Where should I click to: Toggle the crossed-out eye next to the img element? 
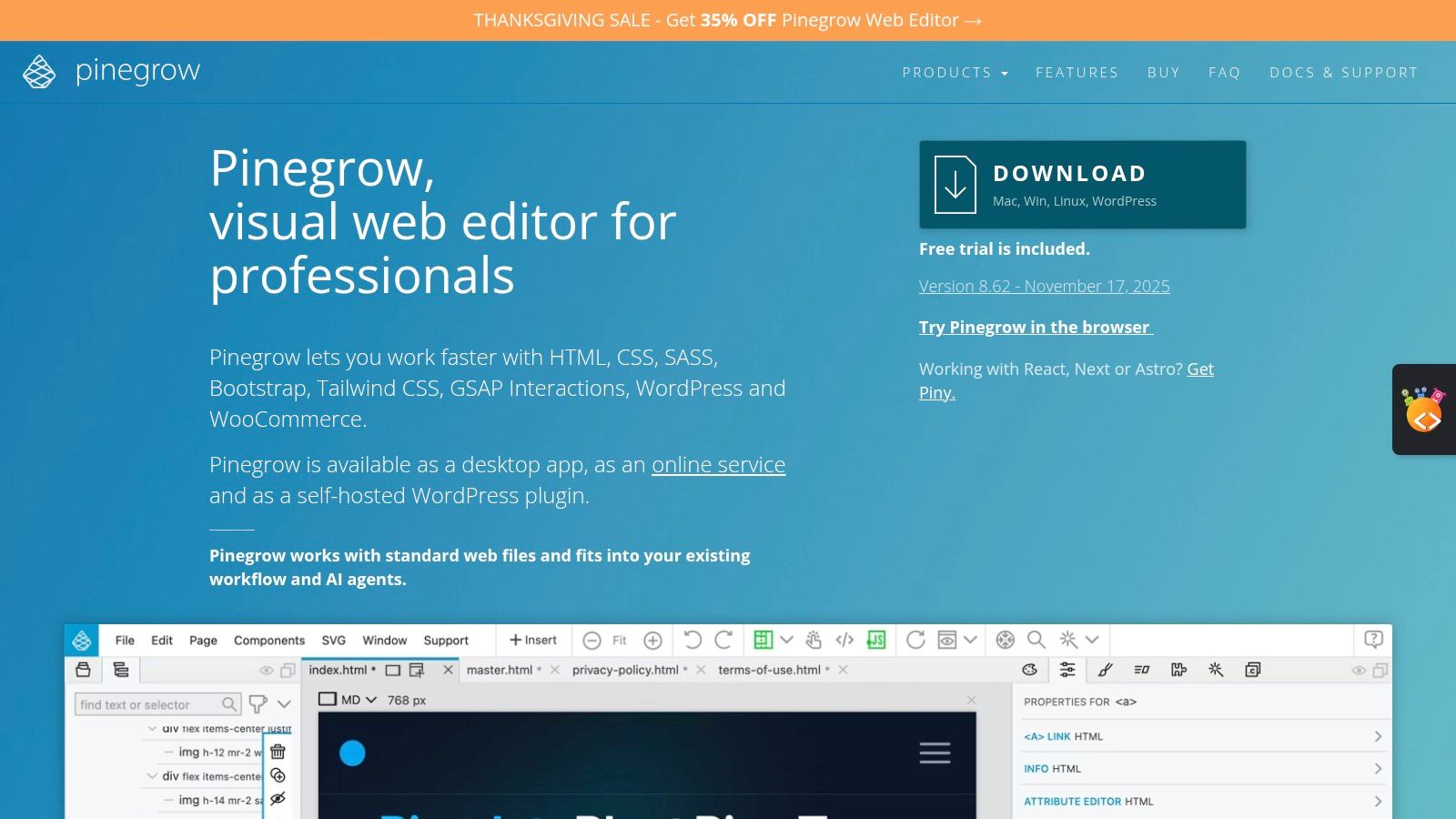coord(277,798)
